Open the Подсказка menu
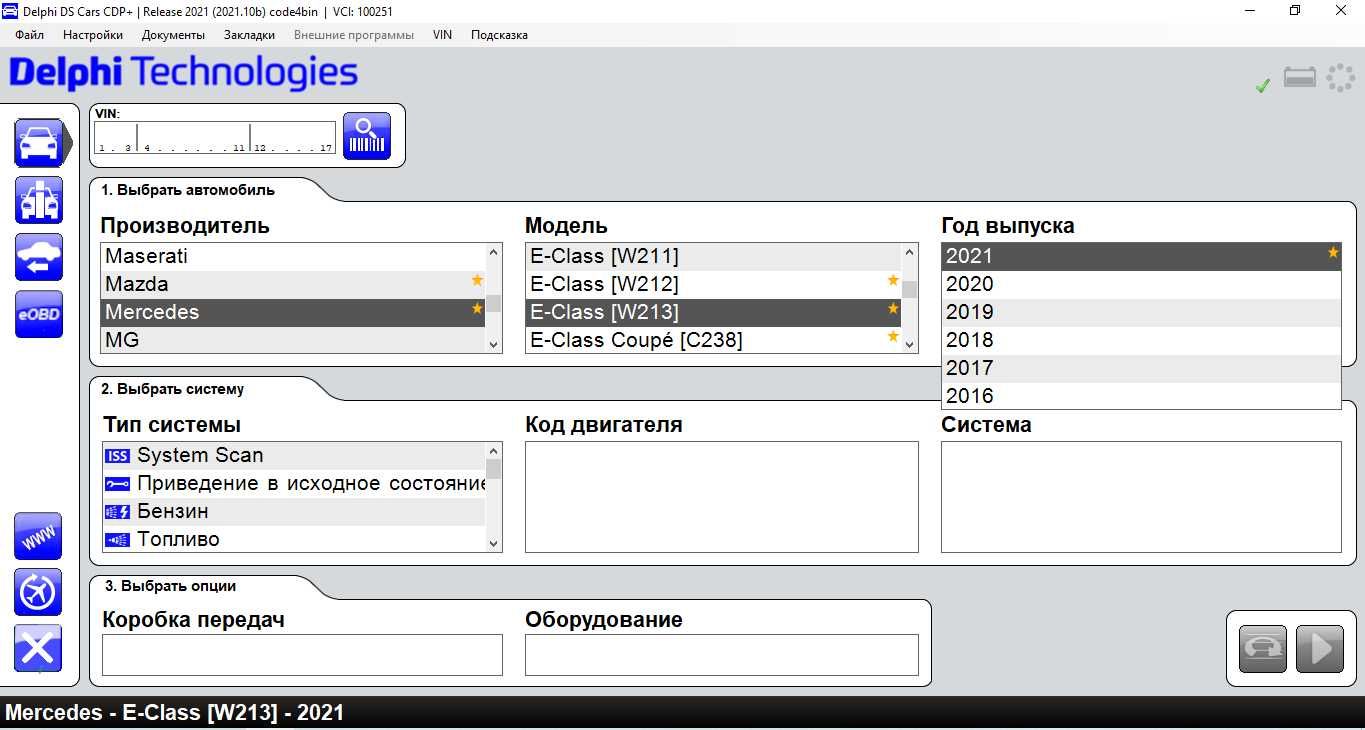The image size is (1365, 730). pos(499,35)
